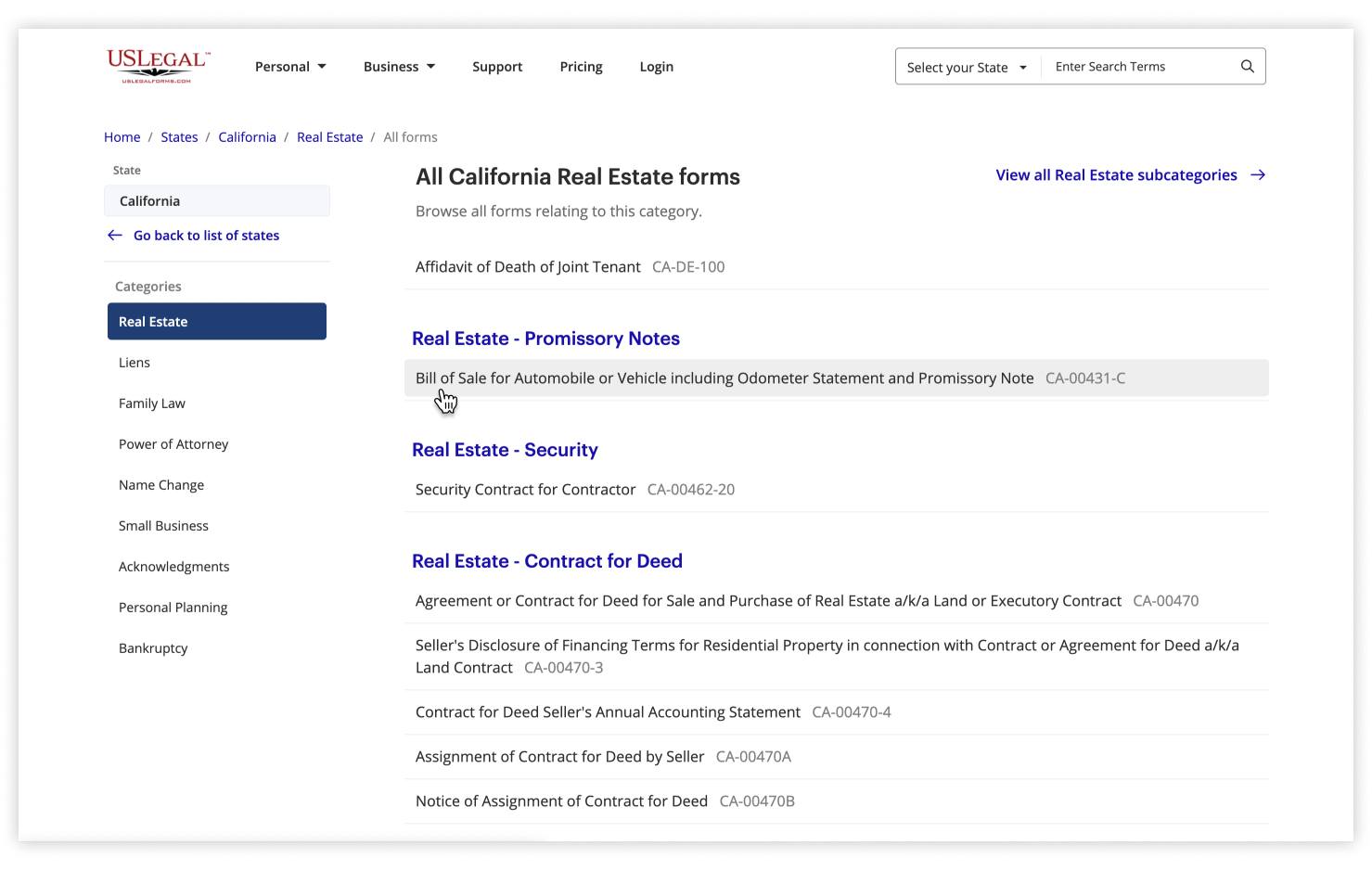Select 'Security Contract for Contractor' form

[x=525, y=489]
